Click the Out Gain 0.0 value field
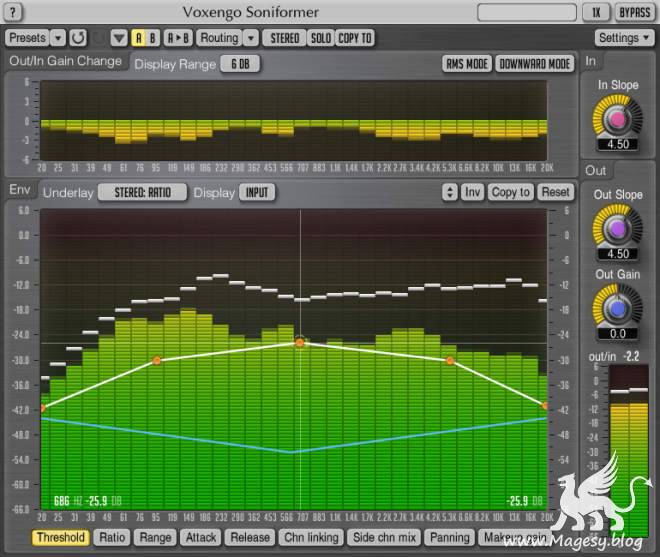 (x=618, y=334)
